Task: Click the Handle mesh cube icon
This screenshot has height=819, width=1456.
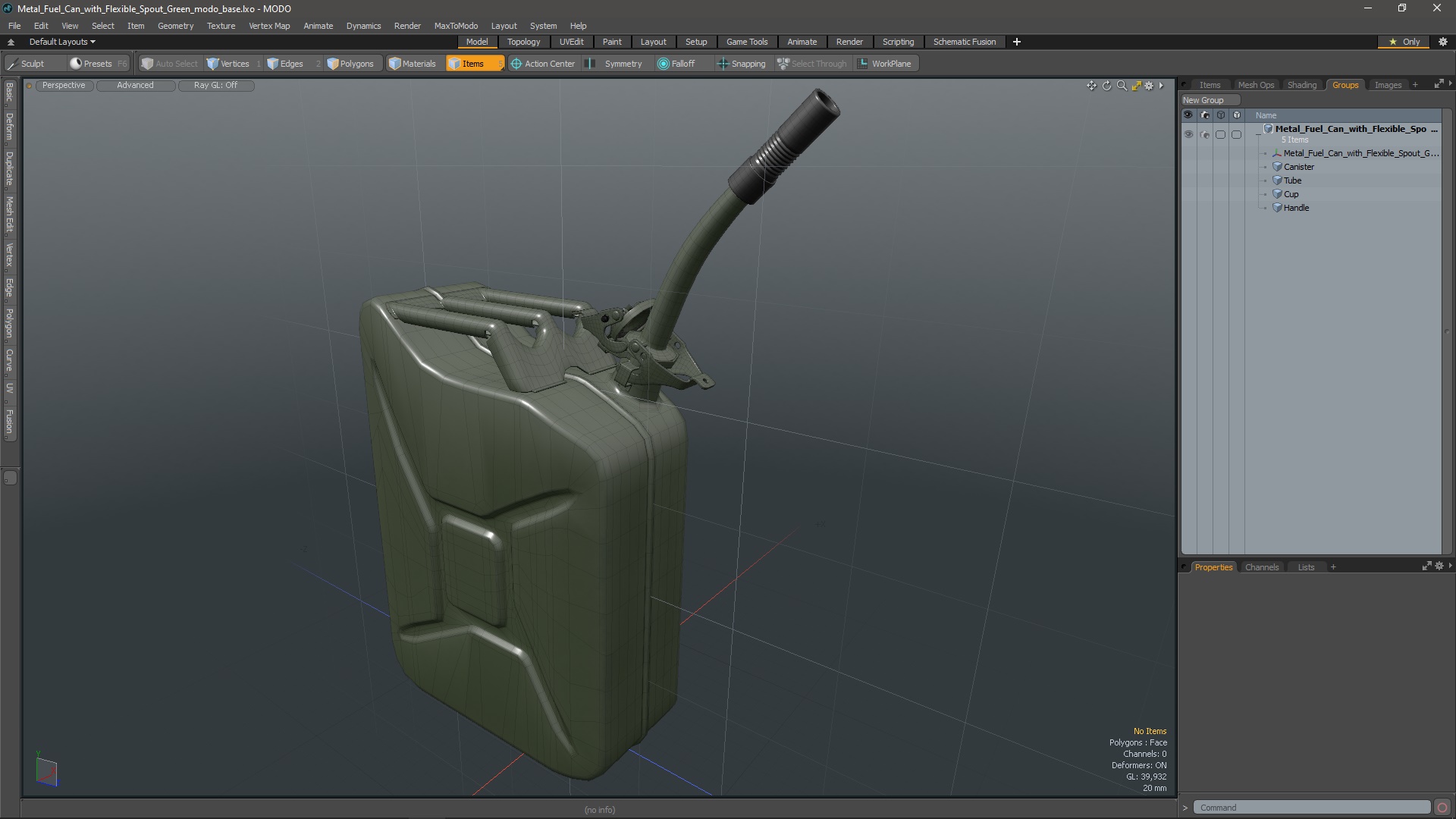Action: click(x=1277, y=208)
